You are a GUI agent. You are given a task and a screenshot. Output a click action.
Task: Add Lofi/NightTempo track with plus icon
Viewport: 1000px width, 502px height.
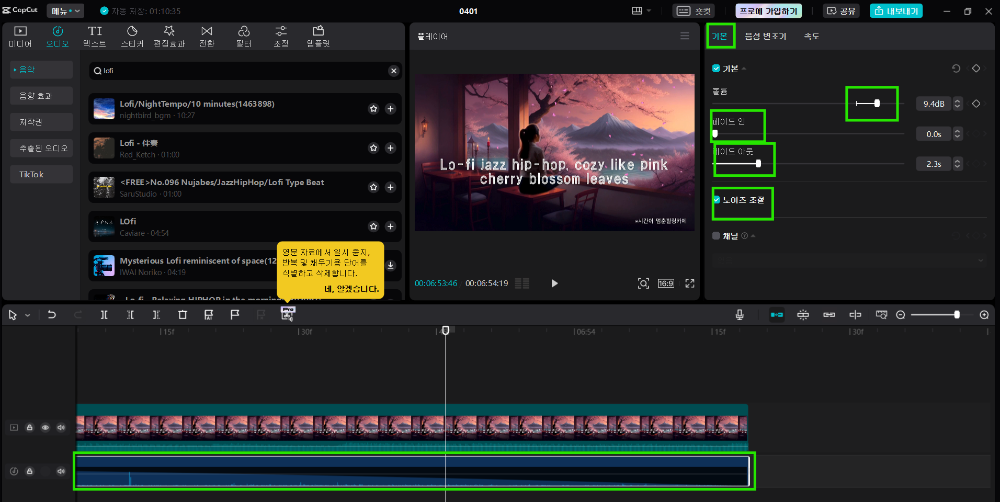click(390, 109)
